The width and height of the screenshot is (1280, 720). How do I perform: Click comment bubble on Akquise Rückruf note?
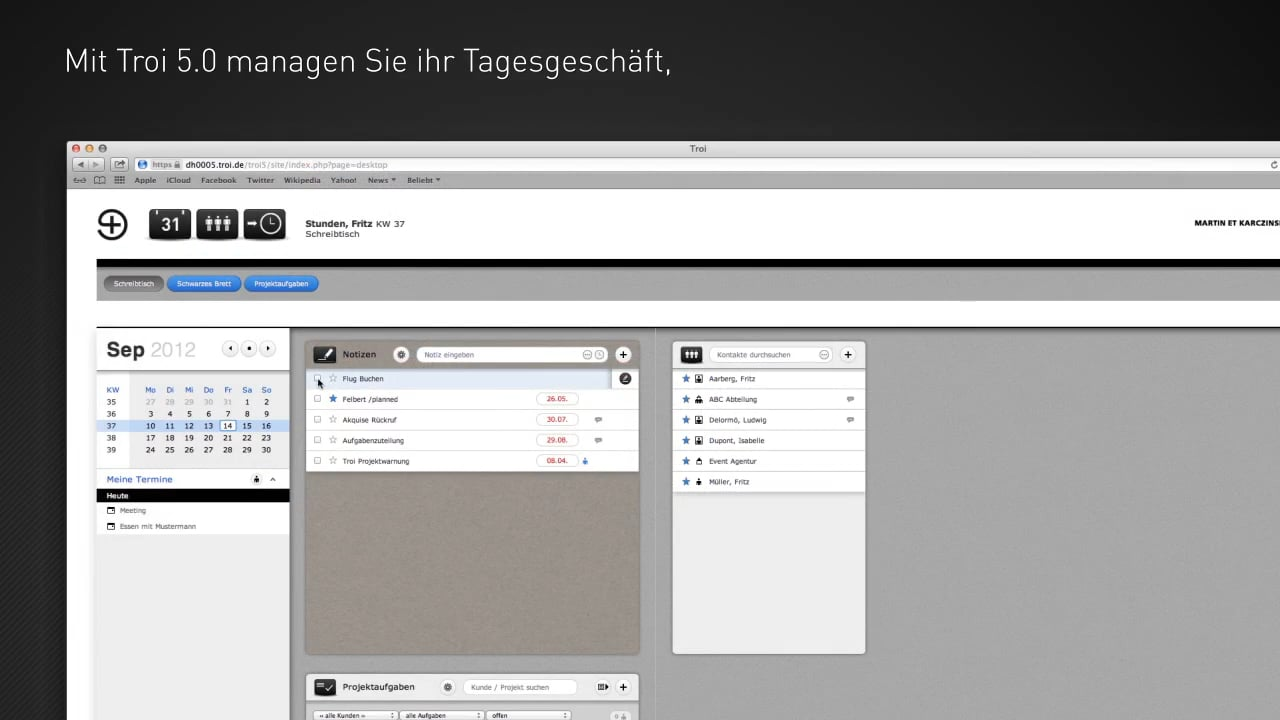click(x=598, y=420)
